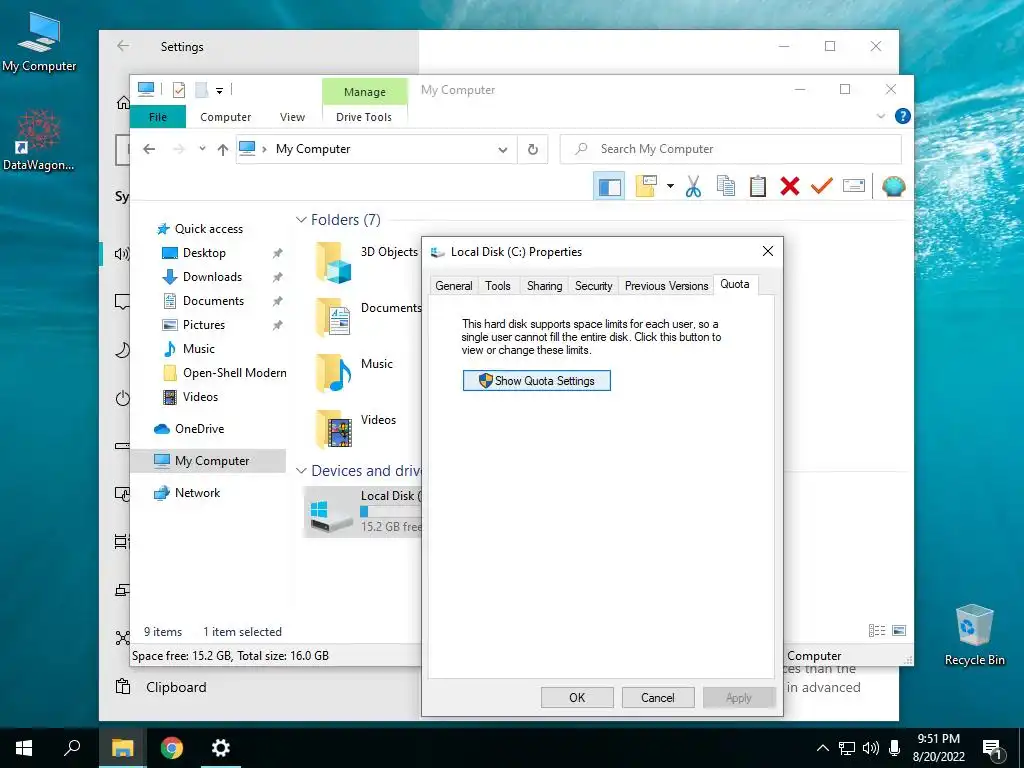Switch to the Previous Versions tab
Viewport: 1024px width, 768px height.
(666, 286)
